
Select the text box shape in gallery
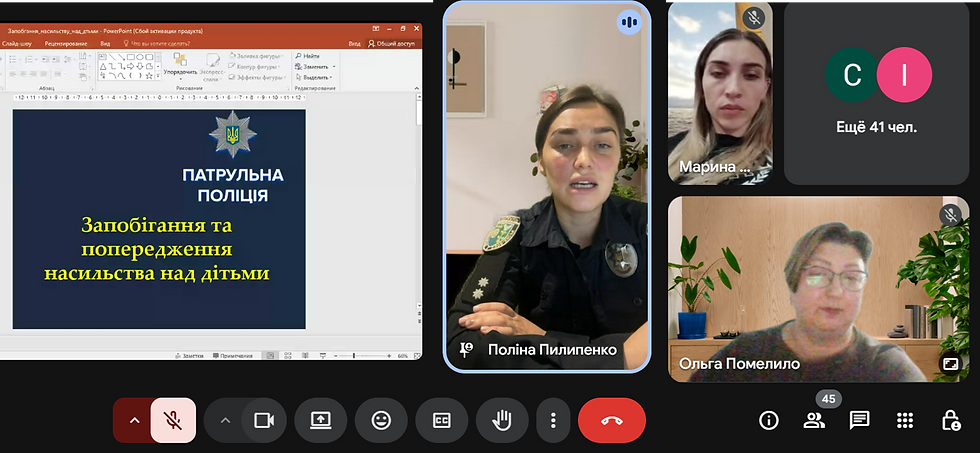(x=103, y=57)
